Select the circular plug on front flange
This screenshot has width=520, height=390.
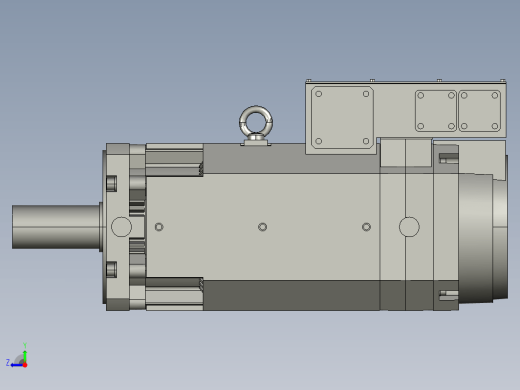121,227
